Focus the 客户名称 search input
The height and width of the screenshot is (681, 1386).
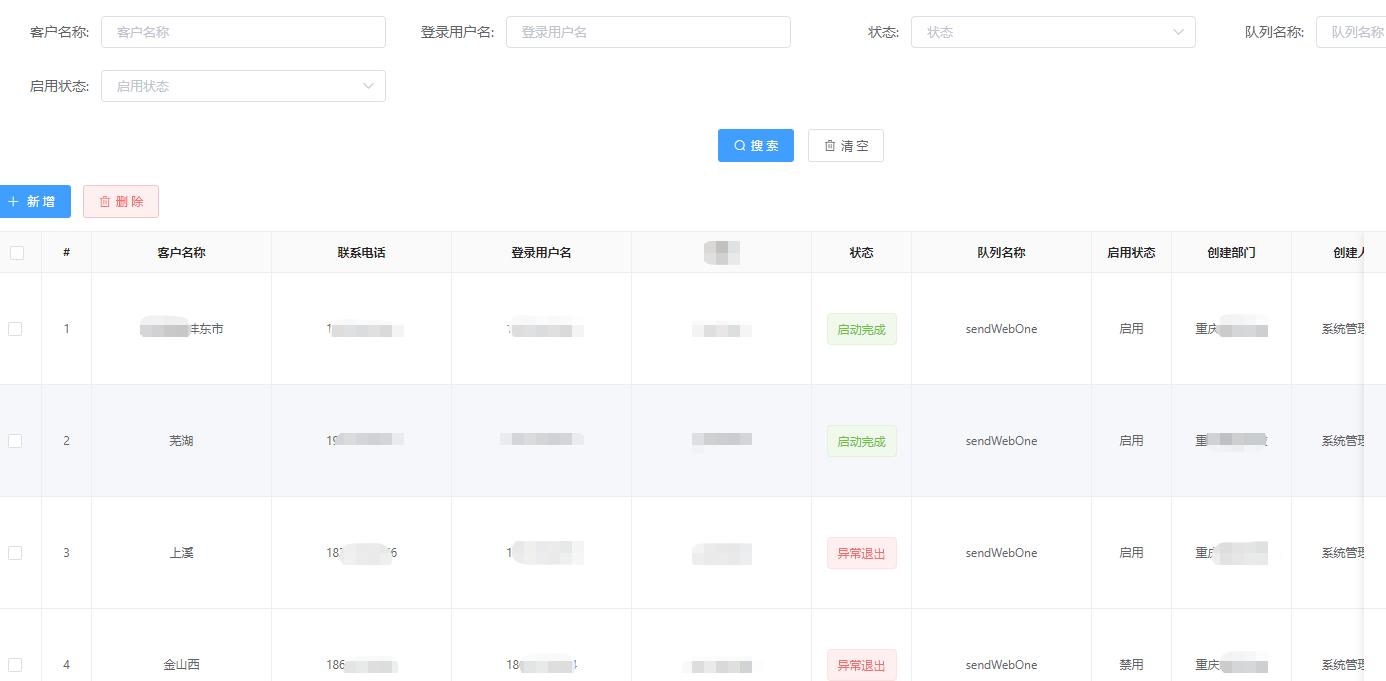pyautogui.click(x=243, y=32)
